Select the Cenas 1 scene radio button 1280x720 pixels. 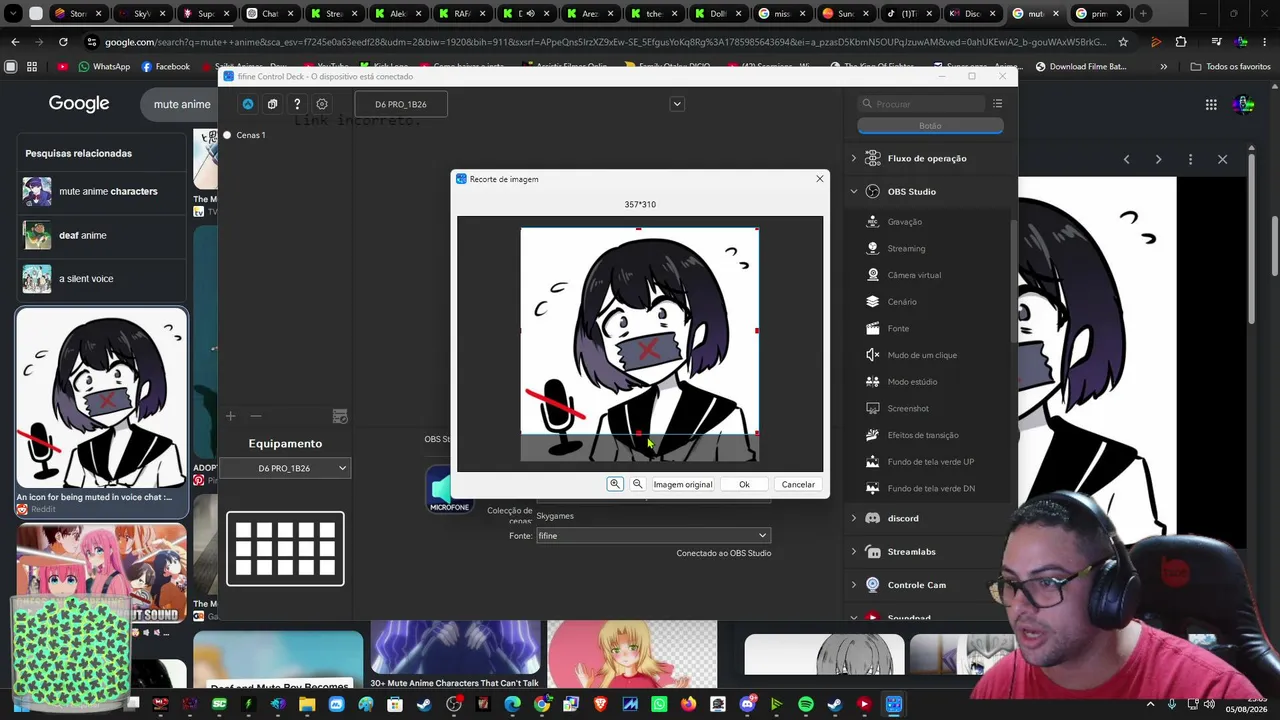[x=227, y=135]
